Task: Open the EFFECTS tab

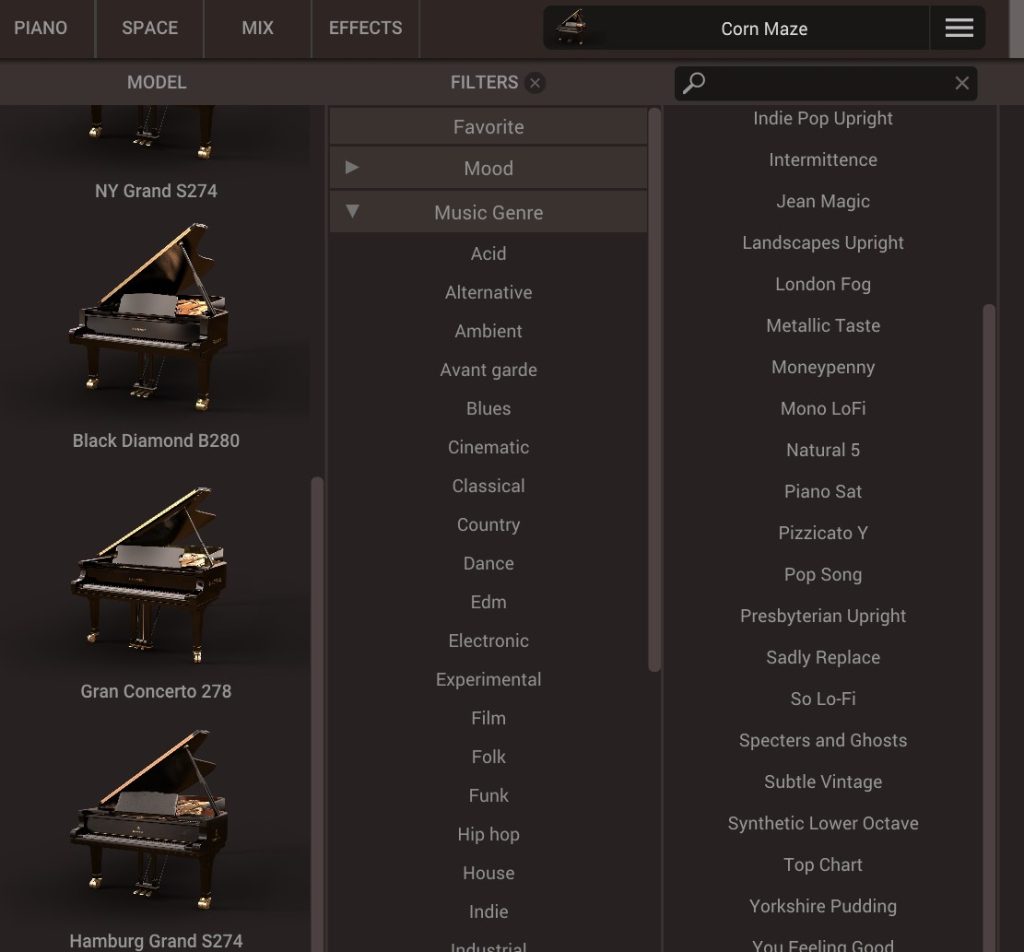Action: 365,28
